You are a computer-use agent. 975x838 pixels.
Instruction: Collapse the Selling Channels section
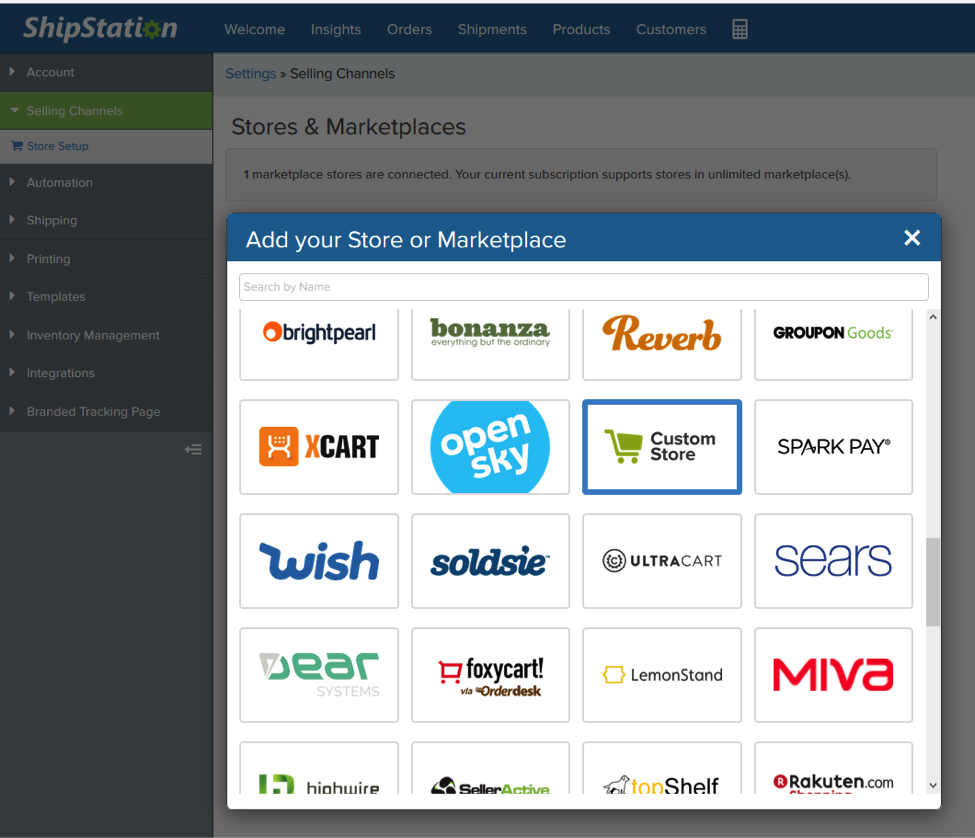click(x=106, y=111)
